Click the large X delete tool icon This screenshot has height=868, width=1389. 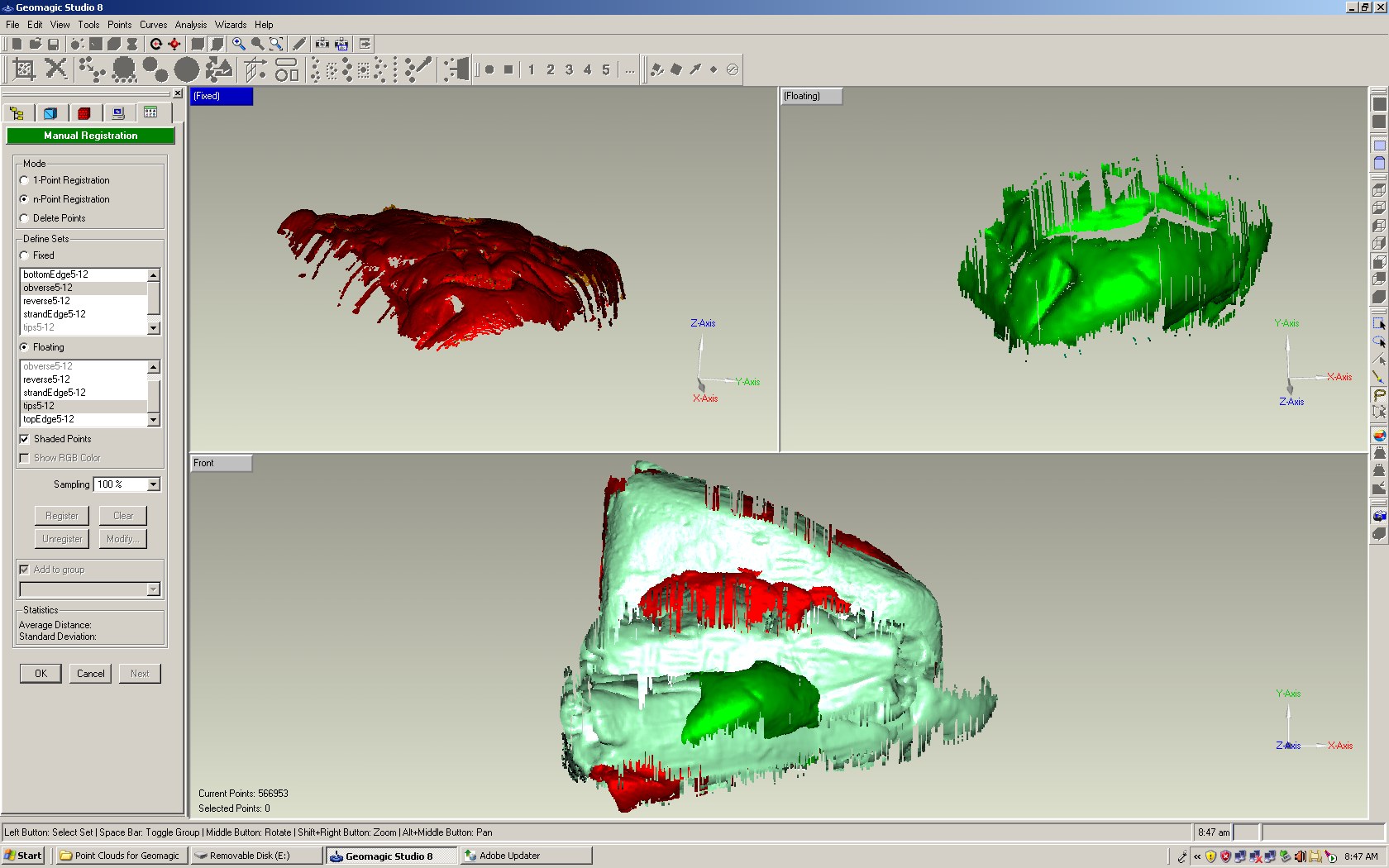(x=55, y=69)
